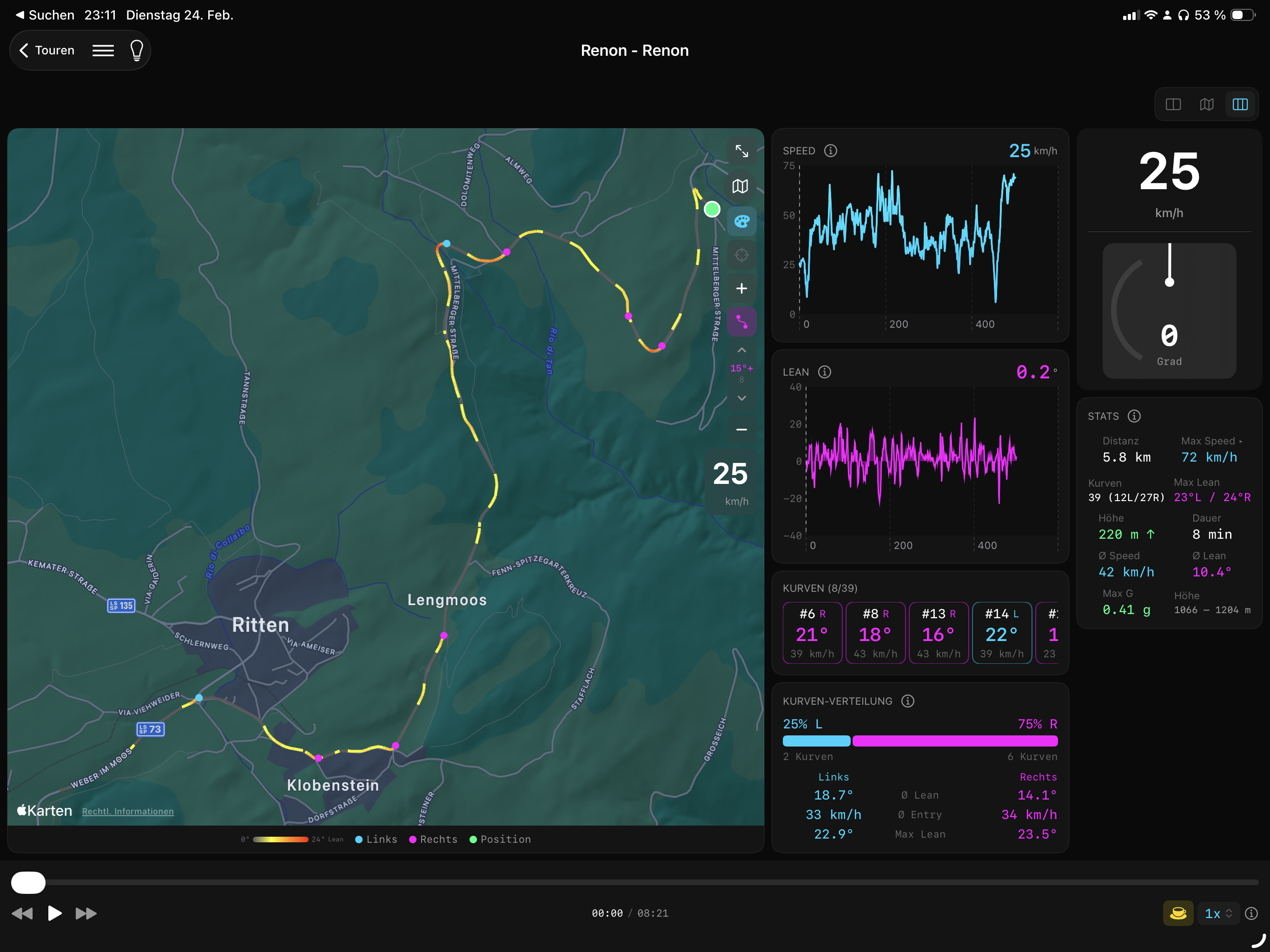
Task: Increase lean threshold with up chevron
Action: pyautogui.click(x=741, y=350)
